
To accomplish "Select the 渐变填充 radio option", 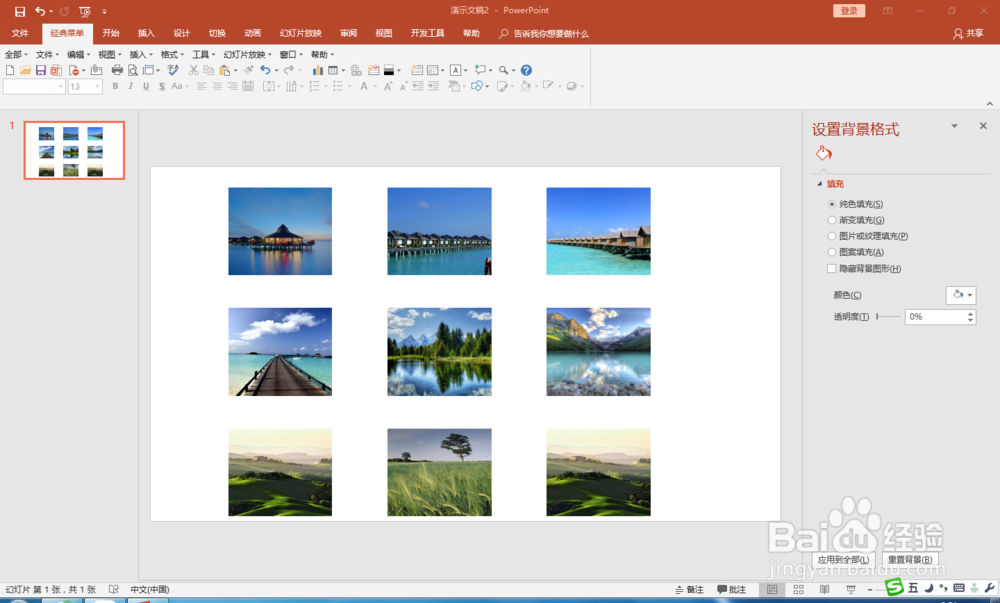I will [x=832, y=220].
